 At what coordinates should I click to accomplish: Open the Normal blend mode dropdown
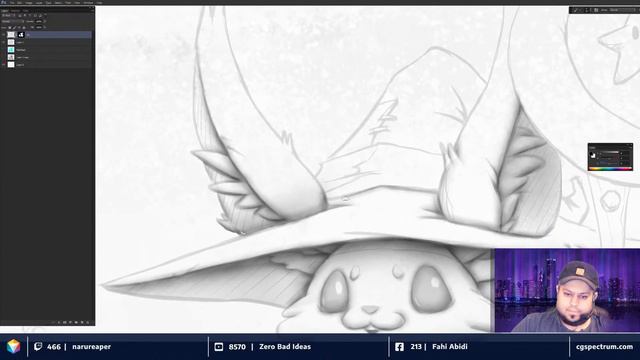point(13,21)
